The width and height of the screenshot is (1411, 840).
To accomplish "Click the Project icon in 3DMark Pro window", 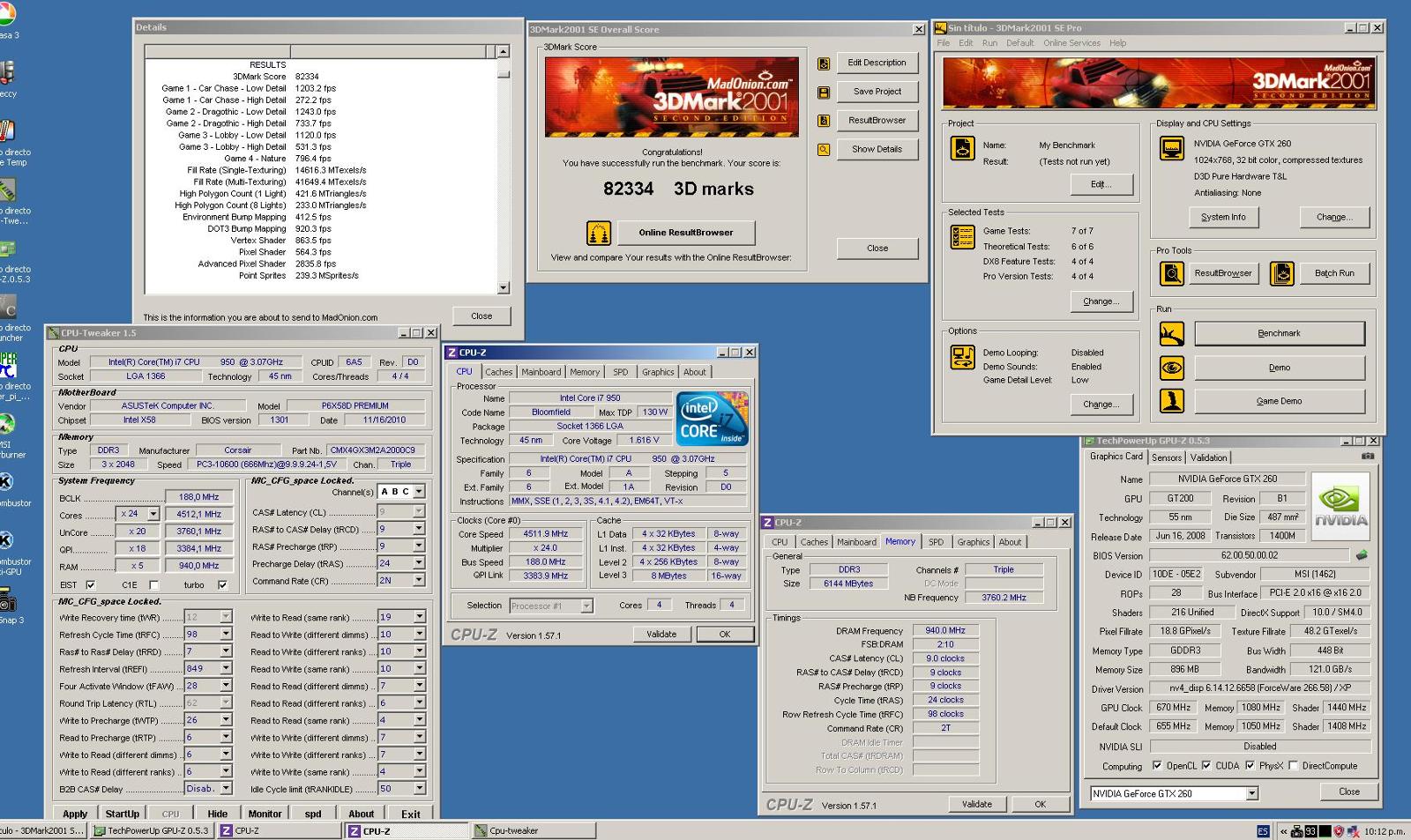I will 962,148.
